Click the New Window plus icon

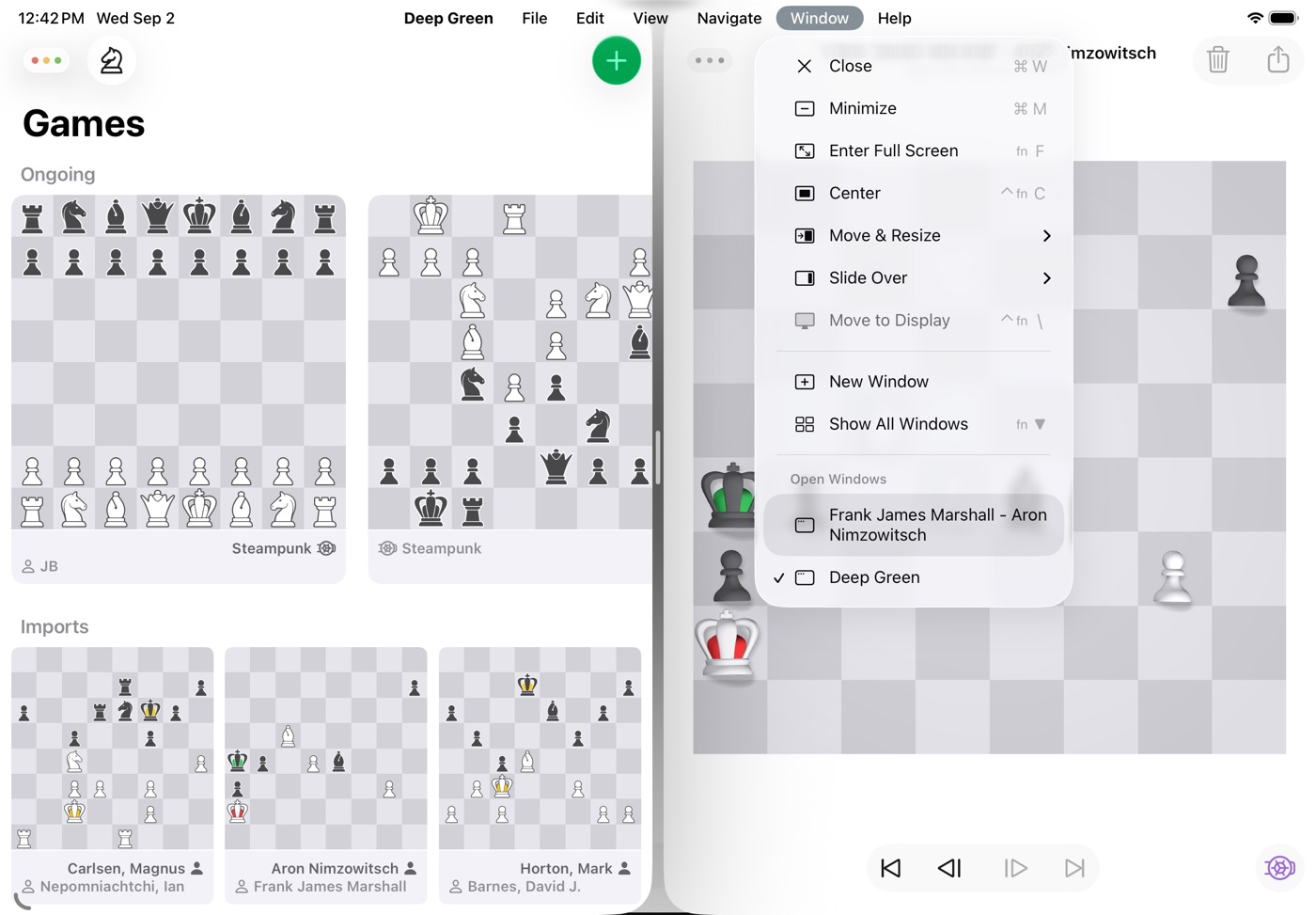805,382
